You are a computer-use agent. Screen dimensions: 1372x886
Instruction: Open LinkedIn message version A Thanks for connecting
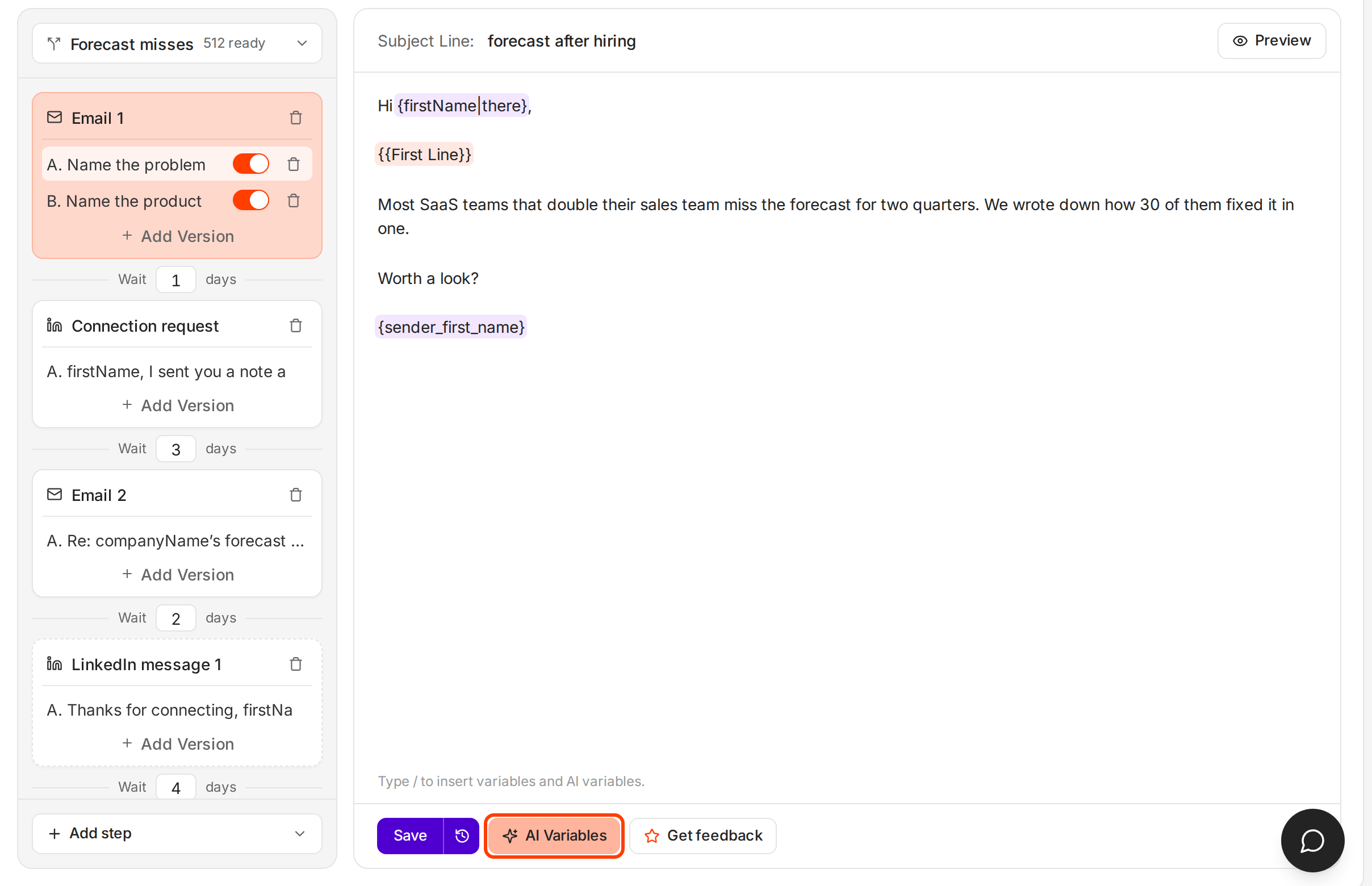[170, 710]
